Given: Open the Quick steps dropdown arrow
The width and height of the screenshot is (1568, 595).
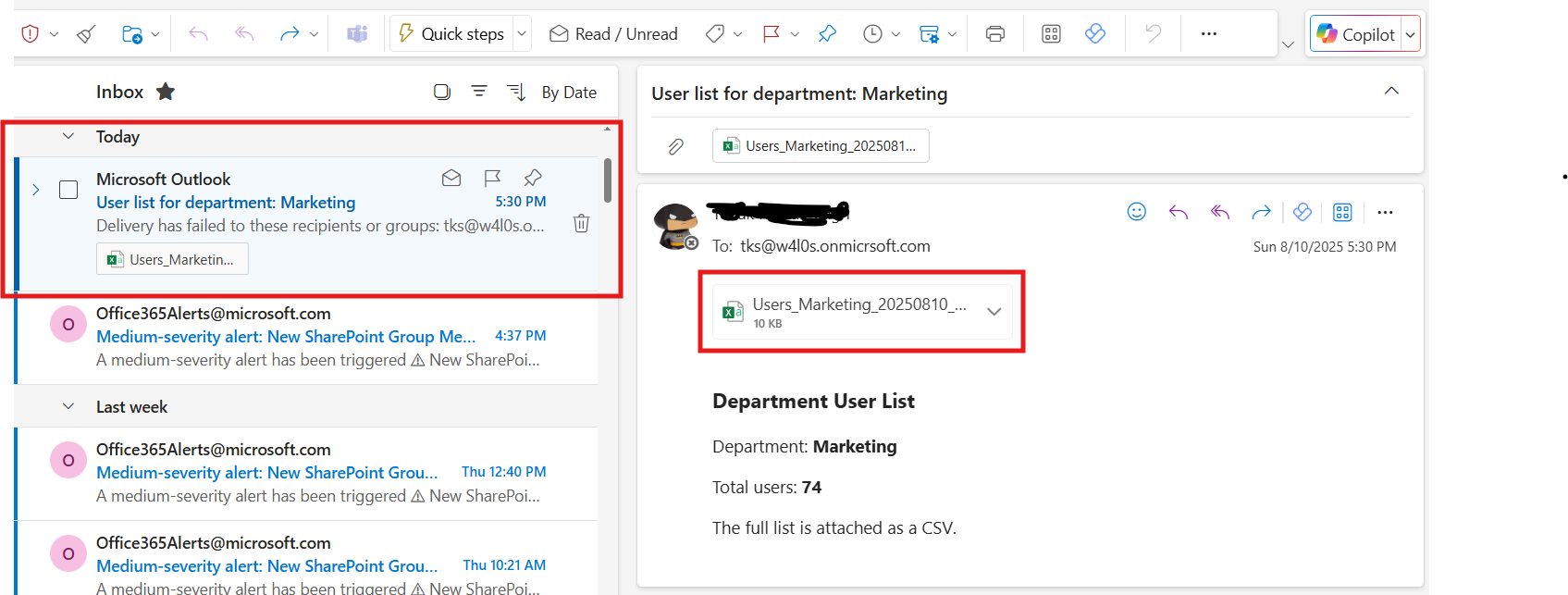Looking at the screenshot, I should [522, 34].
